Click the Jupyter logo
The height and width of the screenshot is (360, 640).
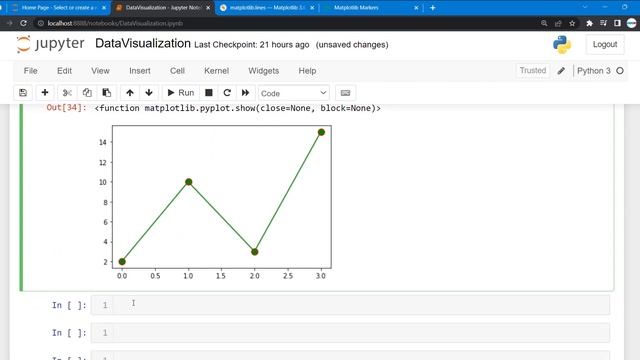pyautogui.click(x=50, y=44)
